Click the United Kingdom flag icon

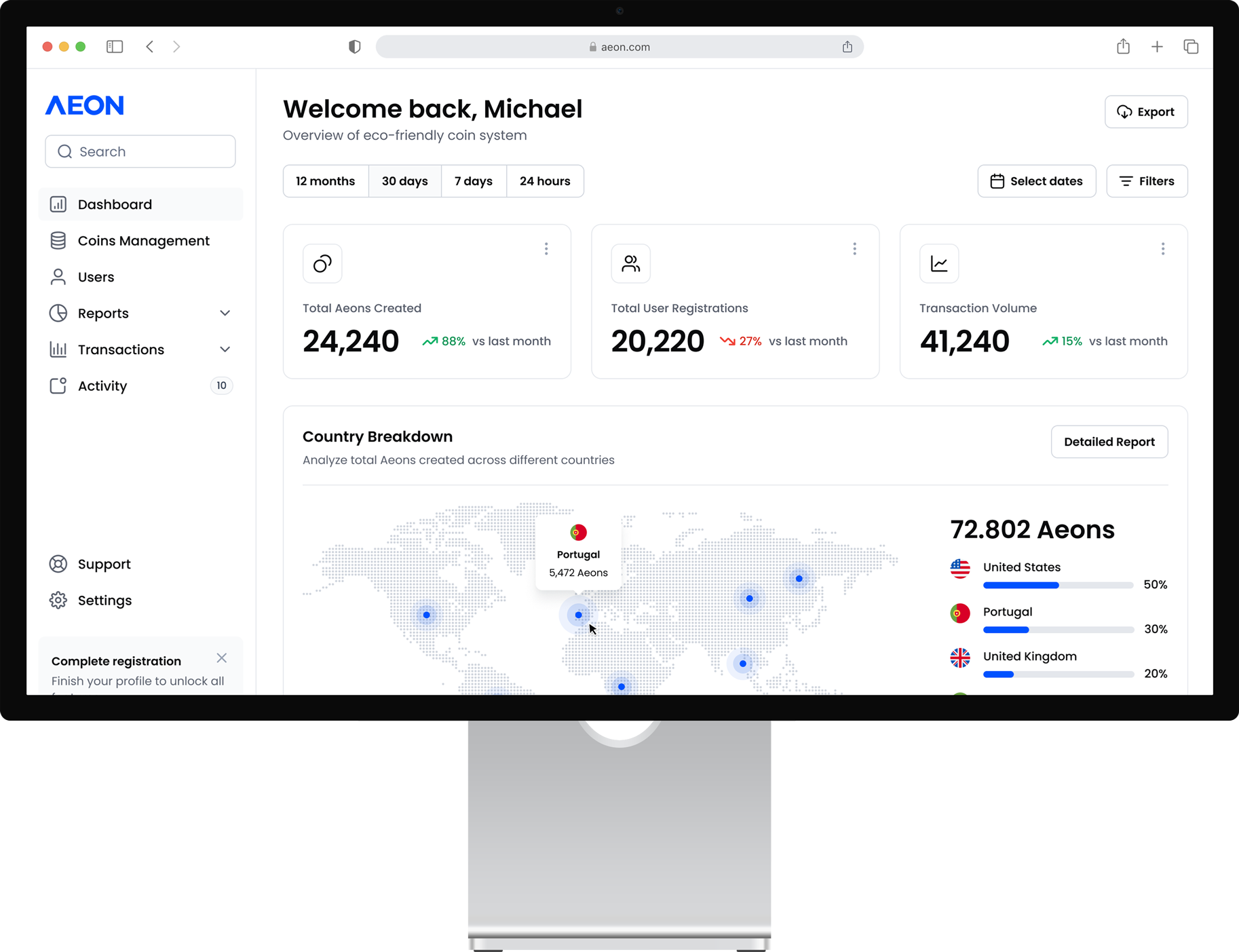pyautogui.click(x=960, y=658)
